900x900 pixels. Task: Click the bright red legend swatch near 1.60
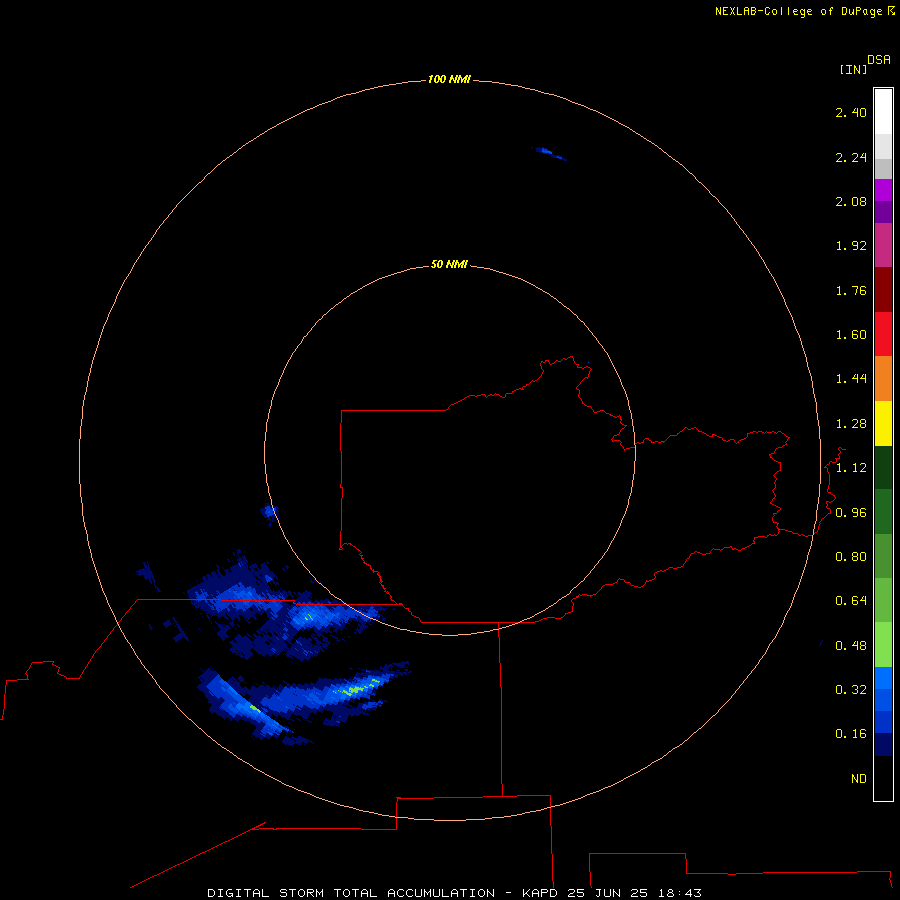point(883,334)
